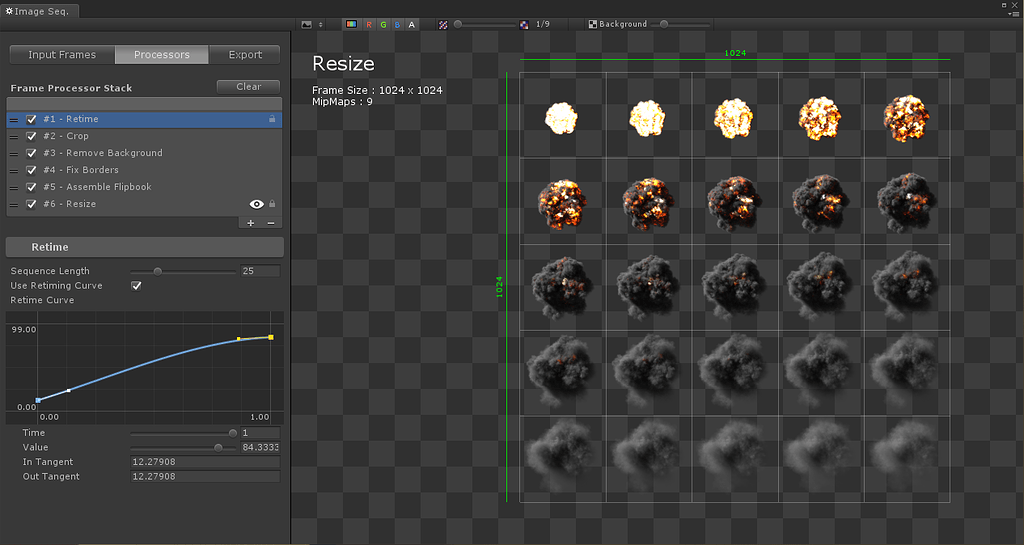Open the panel options menu at top right
1024x545 pixels.
1014,13
